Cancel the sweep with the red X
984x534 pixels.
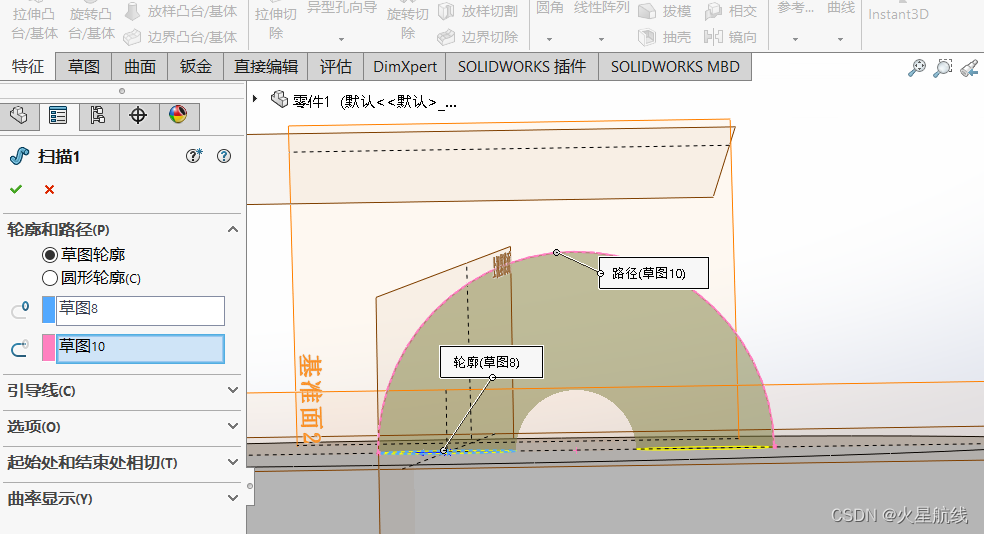coord(50,189)
